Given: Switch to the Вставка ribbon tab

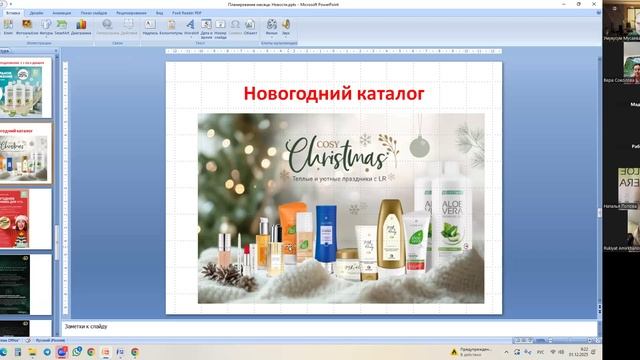Looking at the screenshot, I should (13, 13).
